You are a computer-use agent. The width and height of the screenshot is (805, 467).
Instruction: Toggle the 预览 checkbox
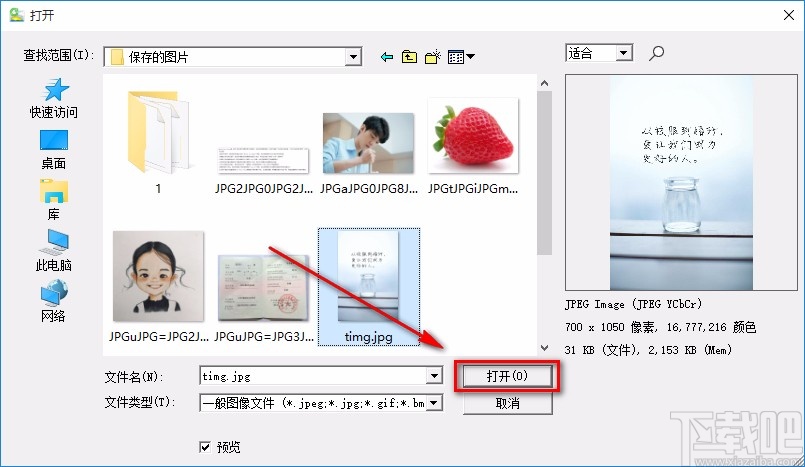click(205, 447)
